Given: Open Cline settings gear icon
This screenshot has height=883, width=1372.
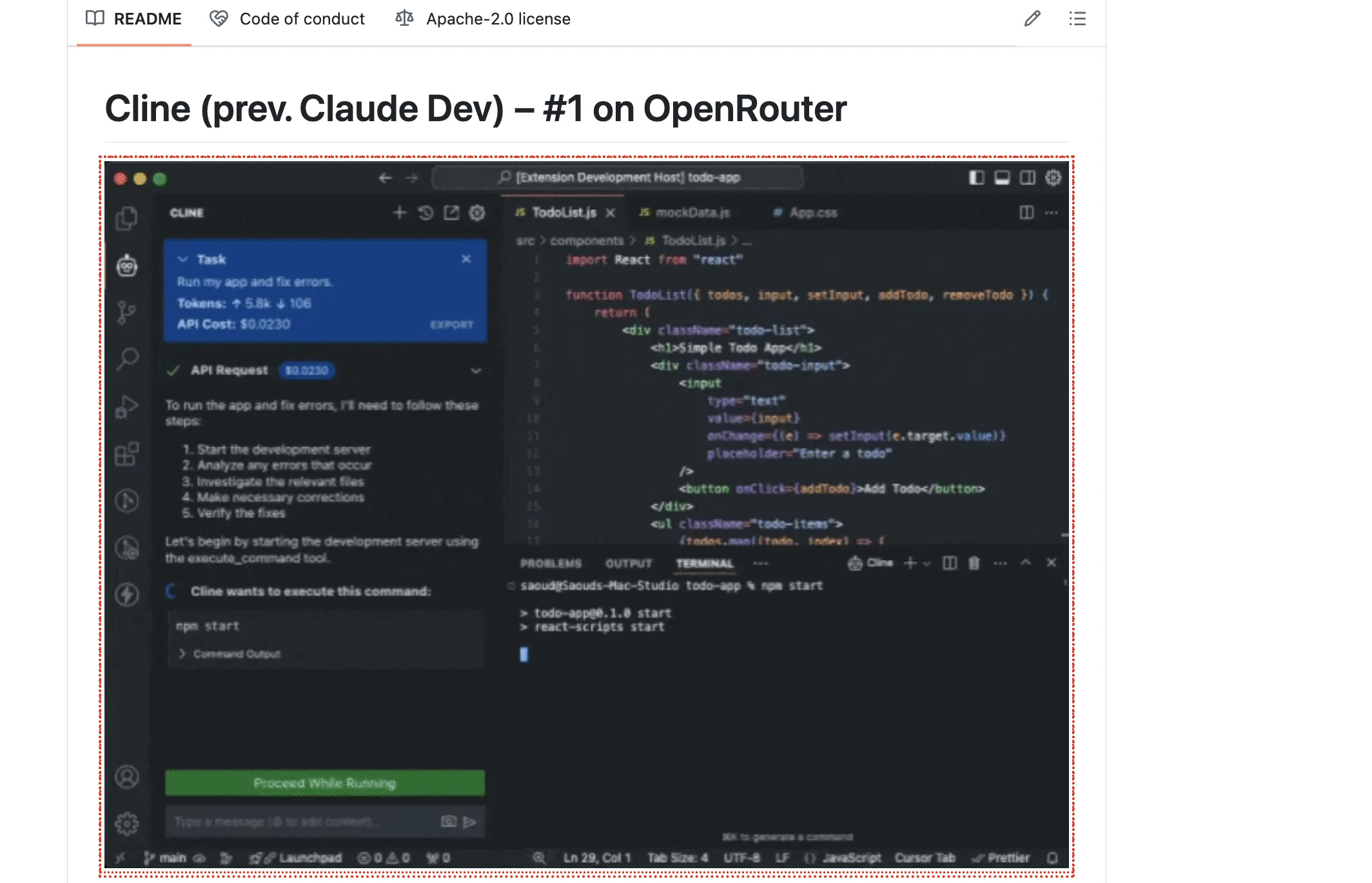Looking at the screenshot, I should (x=477, y=213).
